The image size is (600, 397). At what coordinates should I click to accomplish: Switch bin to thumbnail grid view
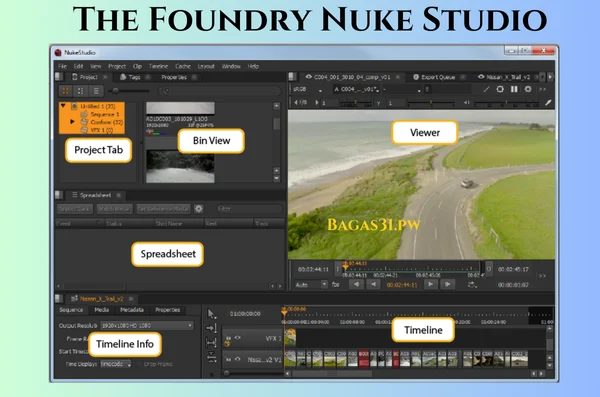pyautogui.click(x=65, y=91)
